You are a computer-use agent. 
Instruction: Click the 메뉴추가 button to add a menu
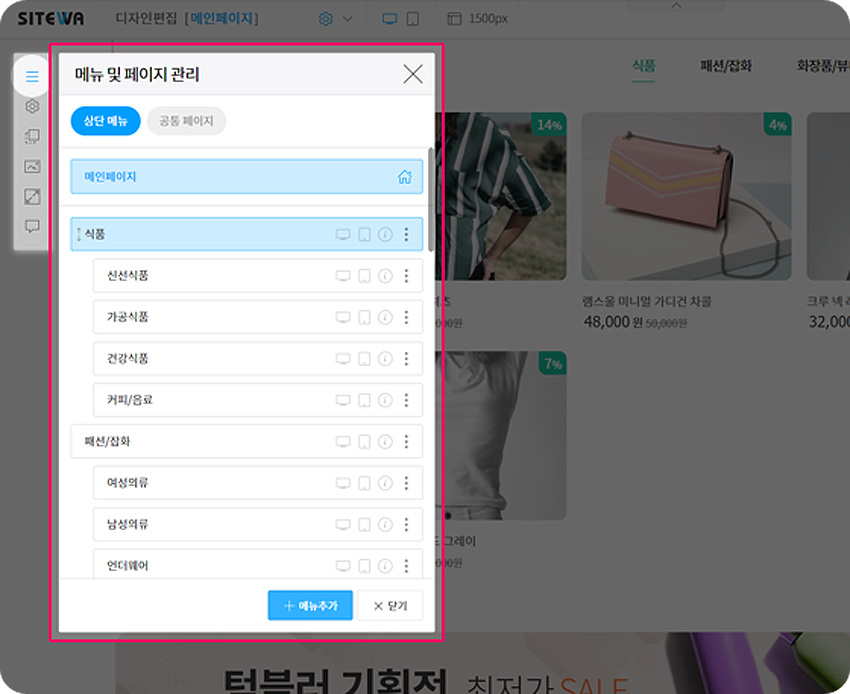point(308,605)
